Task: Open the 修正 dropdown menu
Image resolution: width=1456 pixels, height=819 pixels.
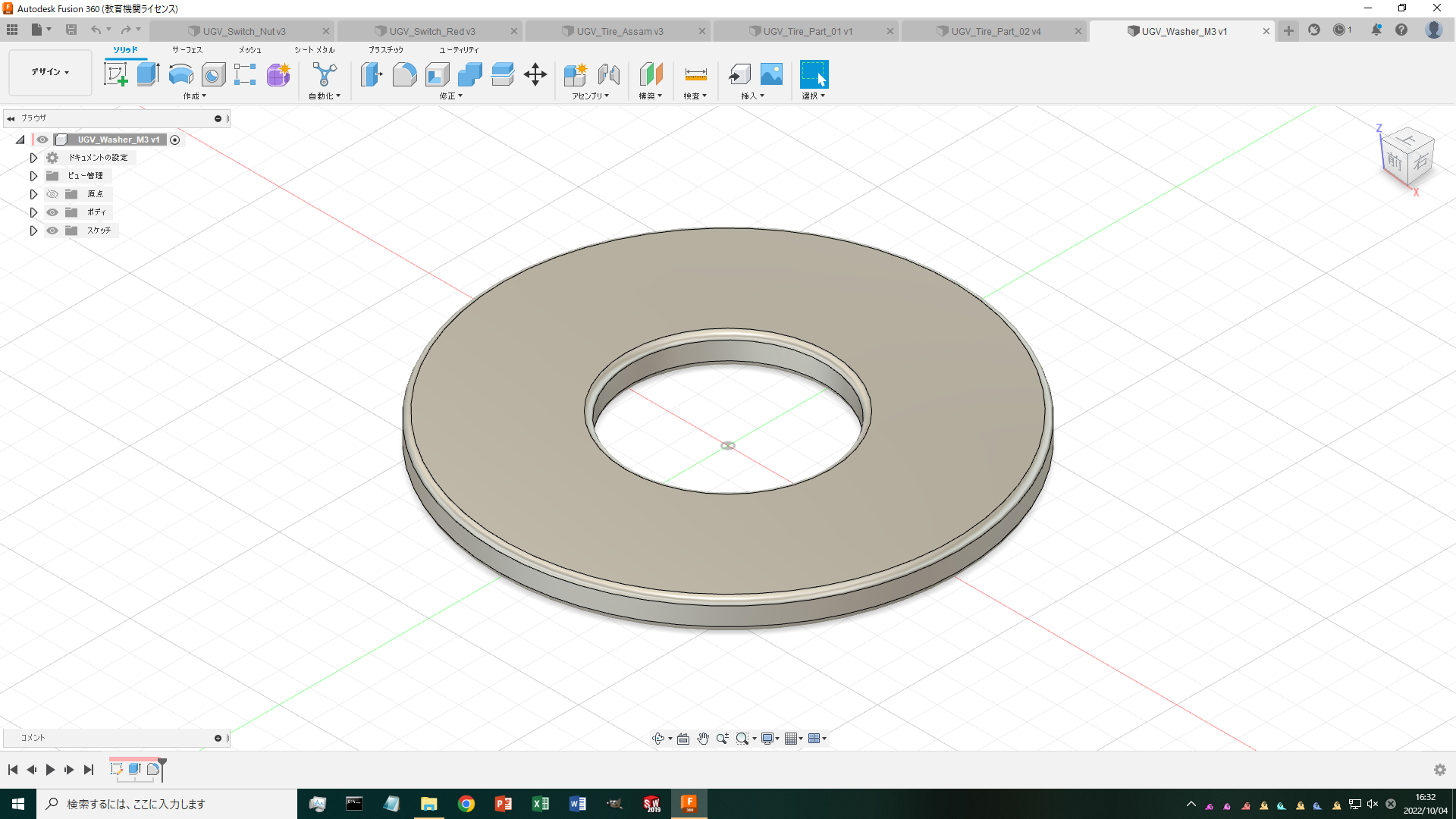Action: pyautogui.click(x=450, y=96)
